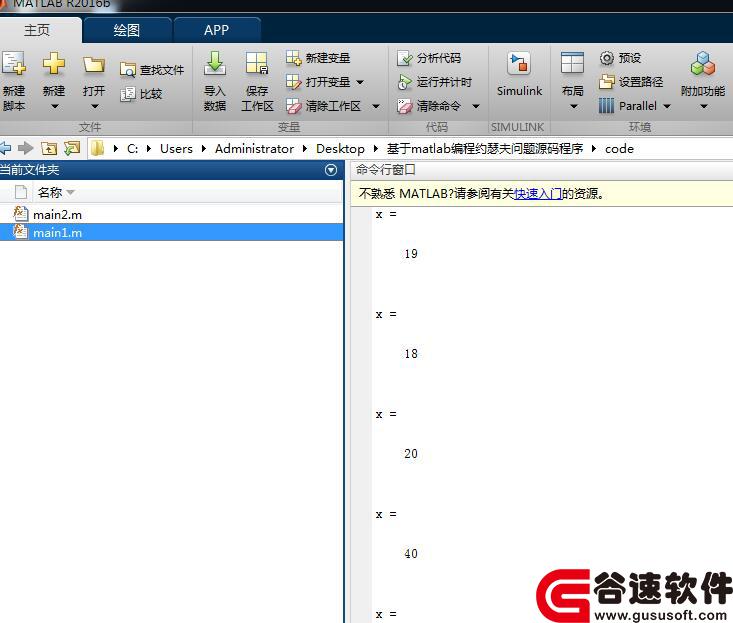Click the value 40 in command window
This screenshot has width=733, height=623.
411,554
